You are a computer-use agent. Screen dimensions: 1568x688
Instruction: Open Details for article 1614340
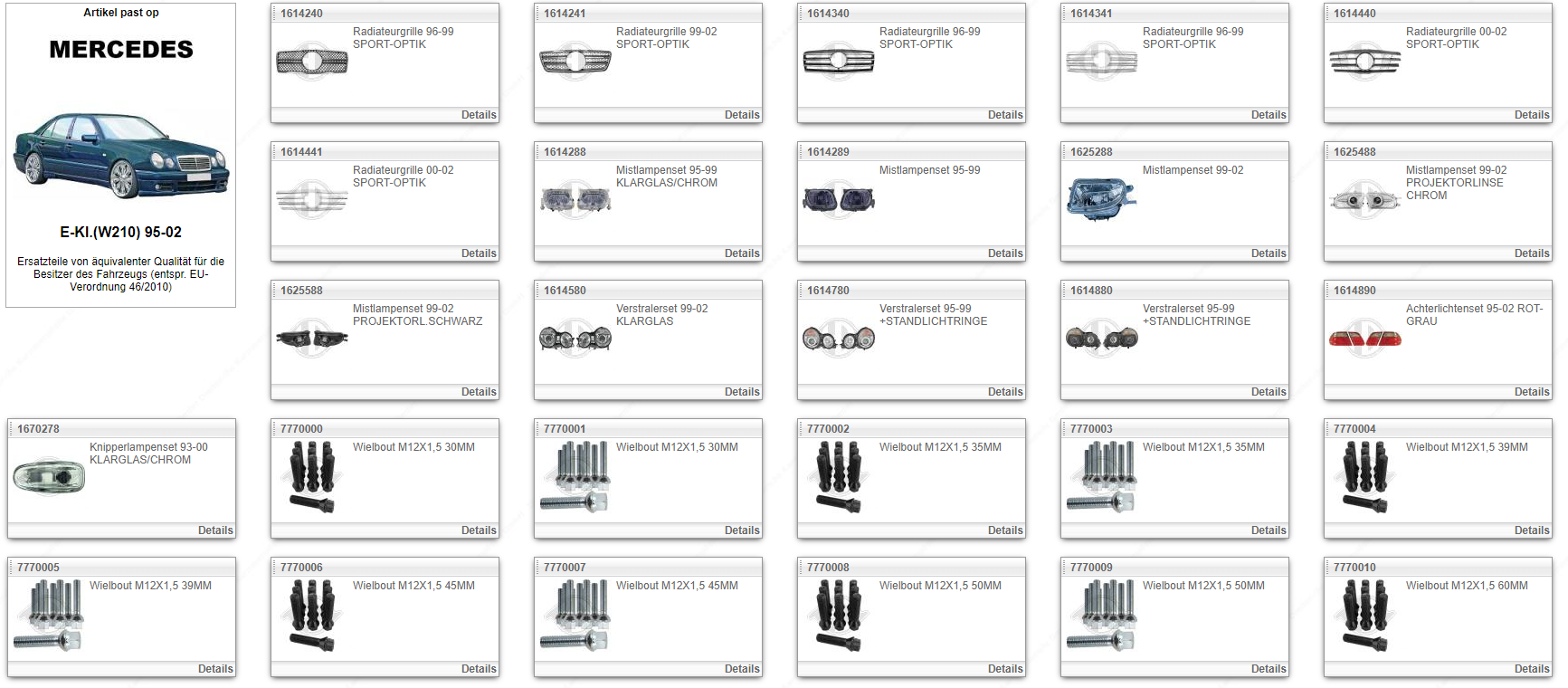coord(1005,115)
